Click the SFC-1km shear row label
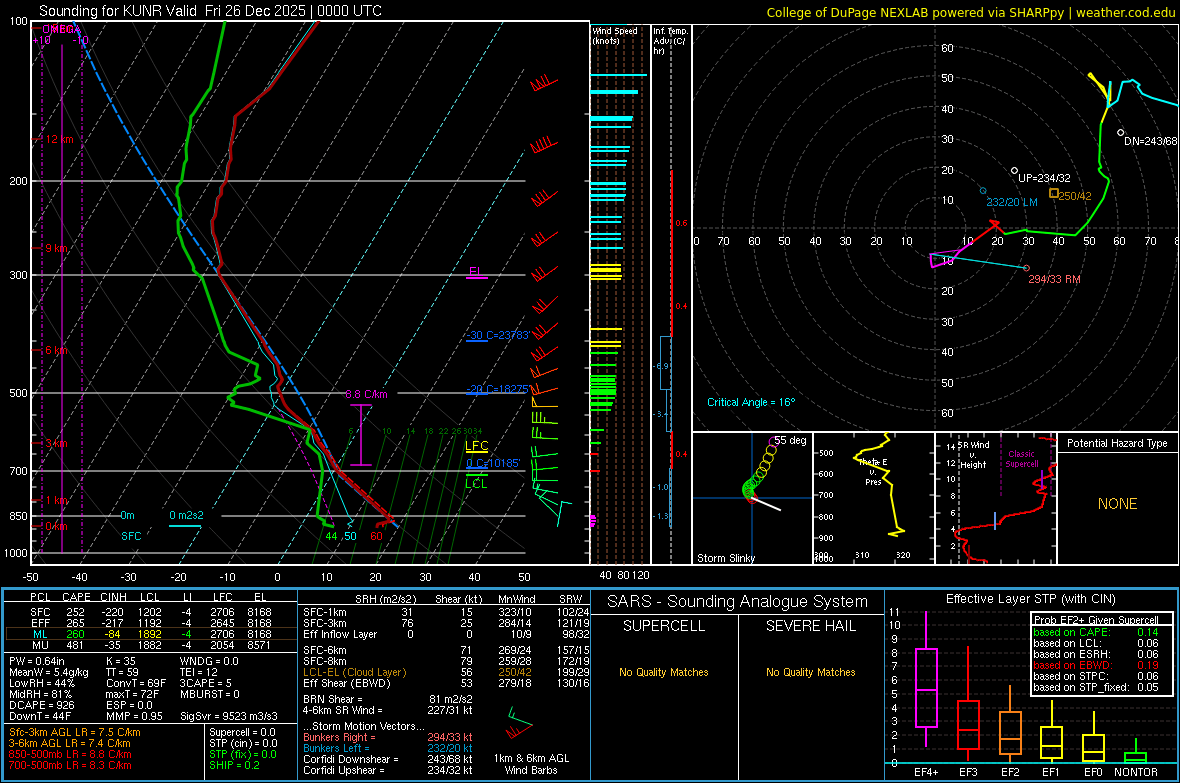 tap(324, 612)
